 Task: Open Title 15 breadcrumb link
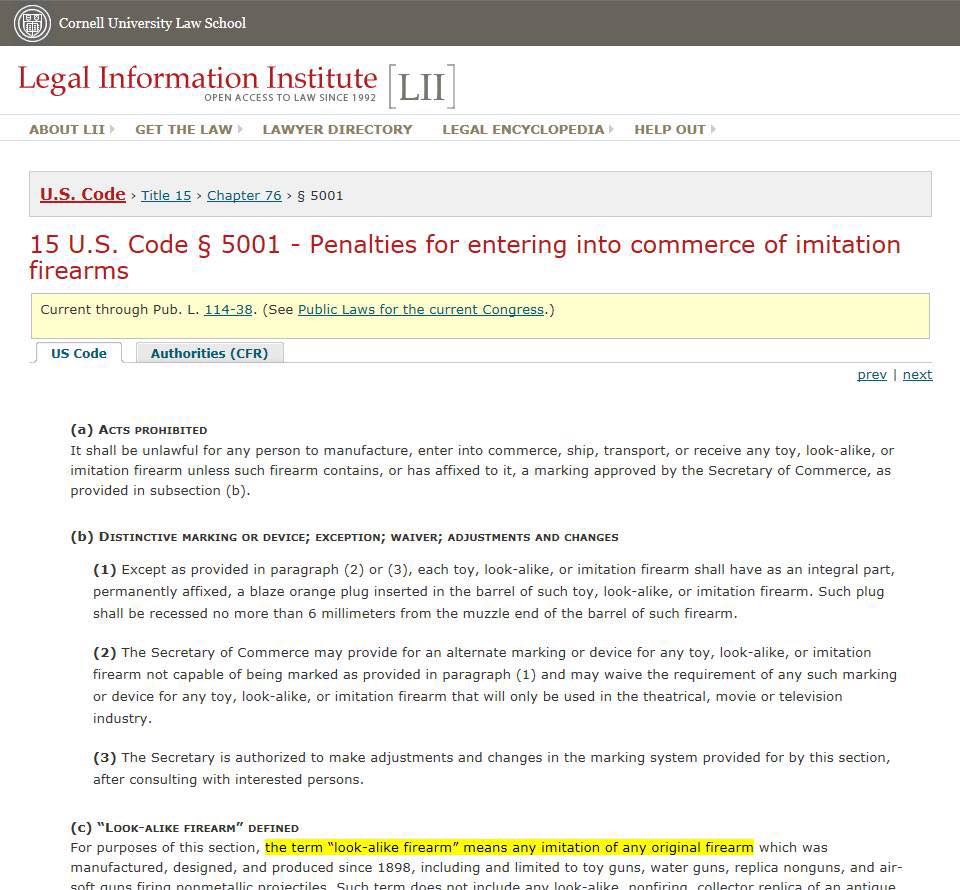(x=166, y=196)
